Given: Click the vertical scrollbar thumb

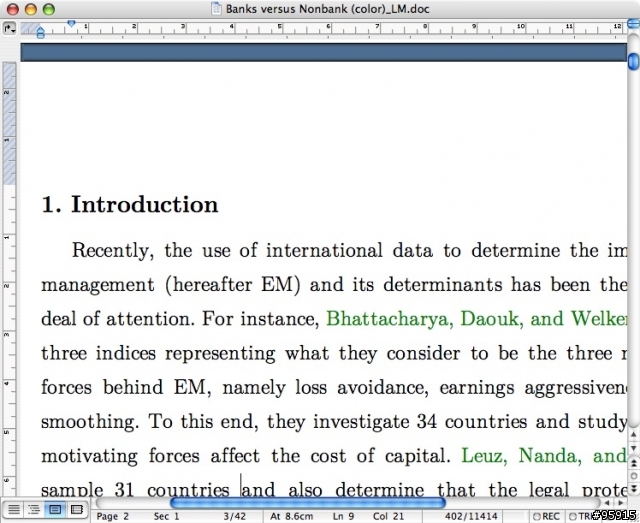Looking at the screenshot, I should (633, 61).
